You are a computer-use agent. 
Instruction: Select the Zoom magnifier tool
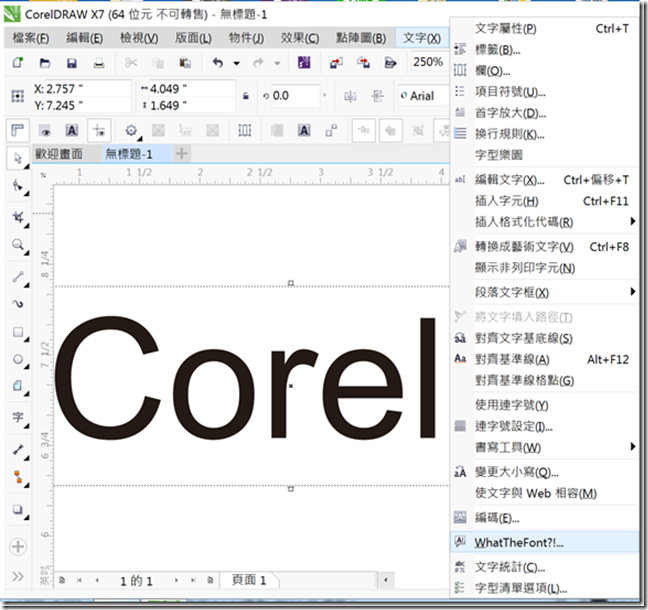click(x=18, y=245)
